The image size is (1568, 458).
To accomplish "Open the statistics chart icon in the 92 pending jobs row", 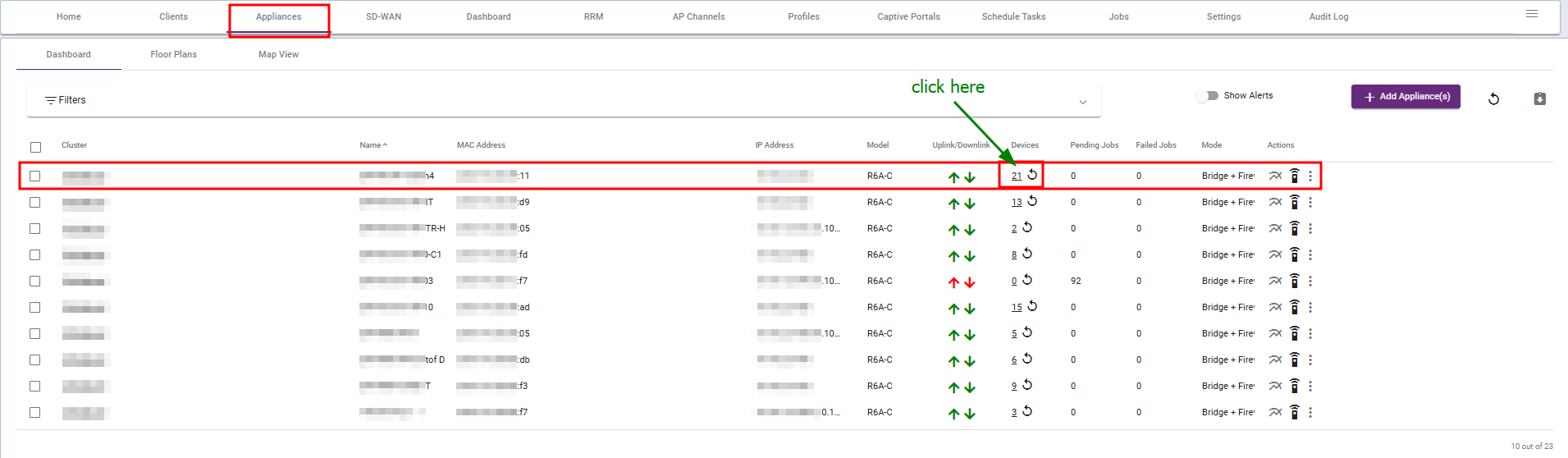I will (x=1275, y=281).
